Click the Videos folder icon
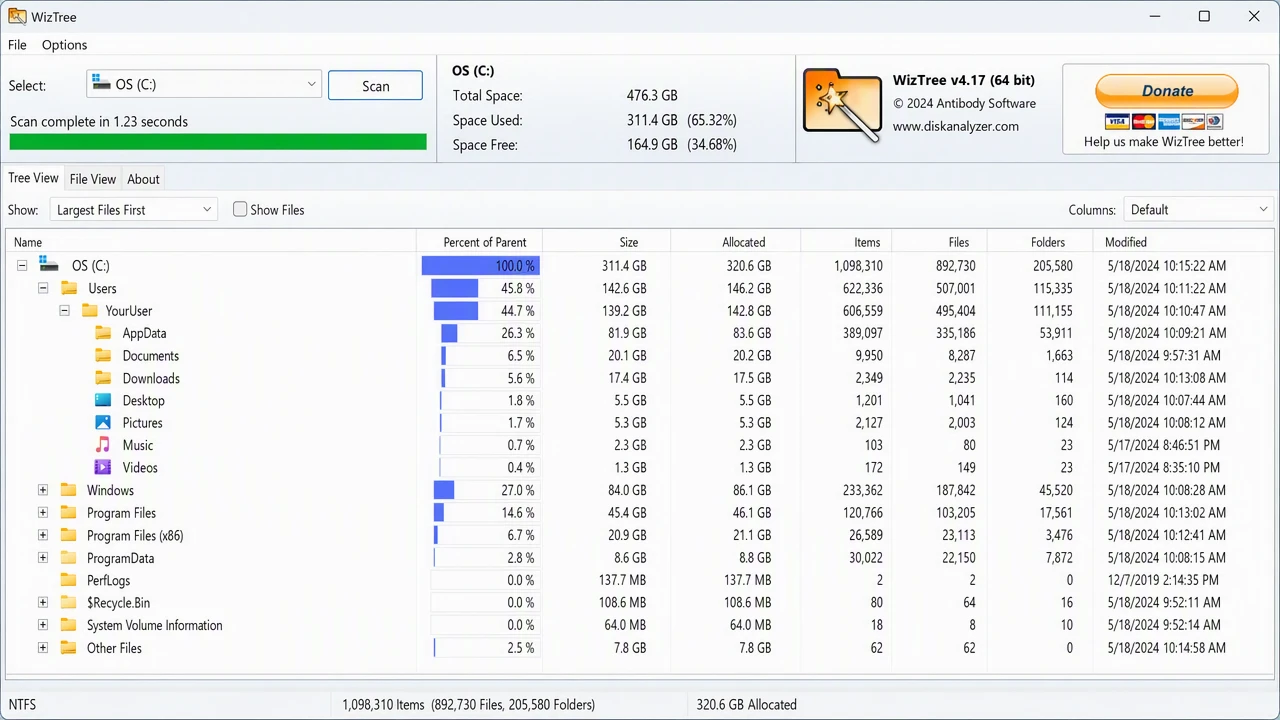The width and height of the screenshot is (1280, 720). 103,467
